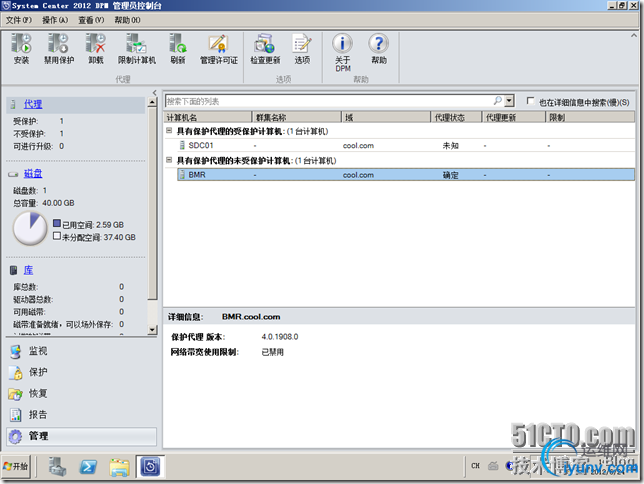Click the CH language indicator
Screen dimensions: 644x484
pos(476,466)
